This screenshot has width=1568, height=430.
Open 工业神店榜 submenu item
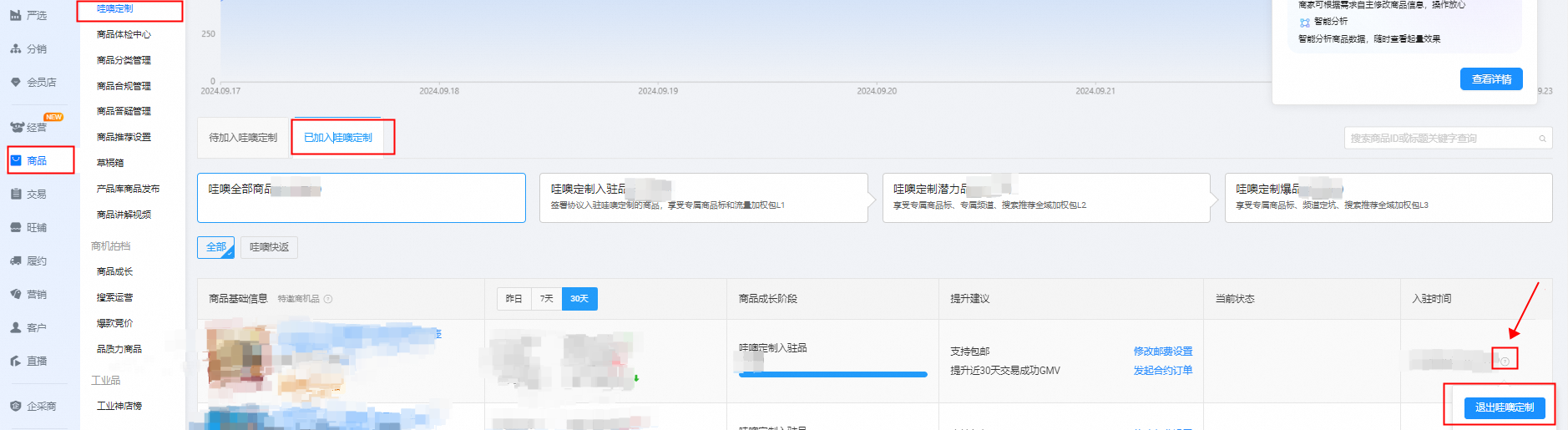click(119, 406)
